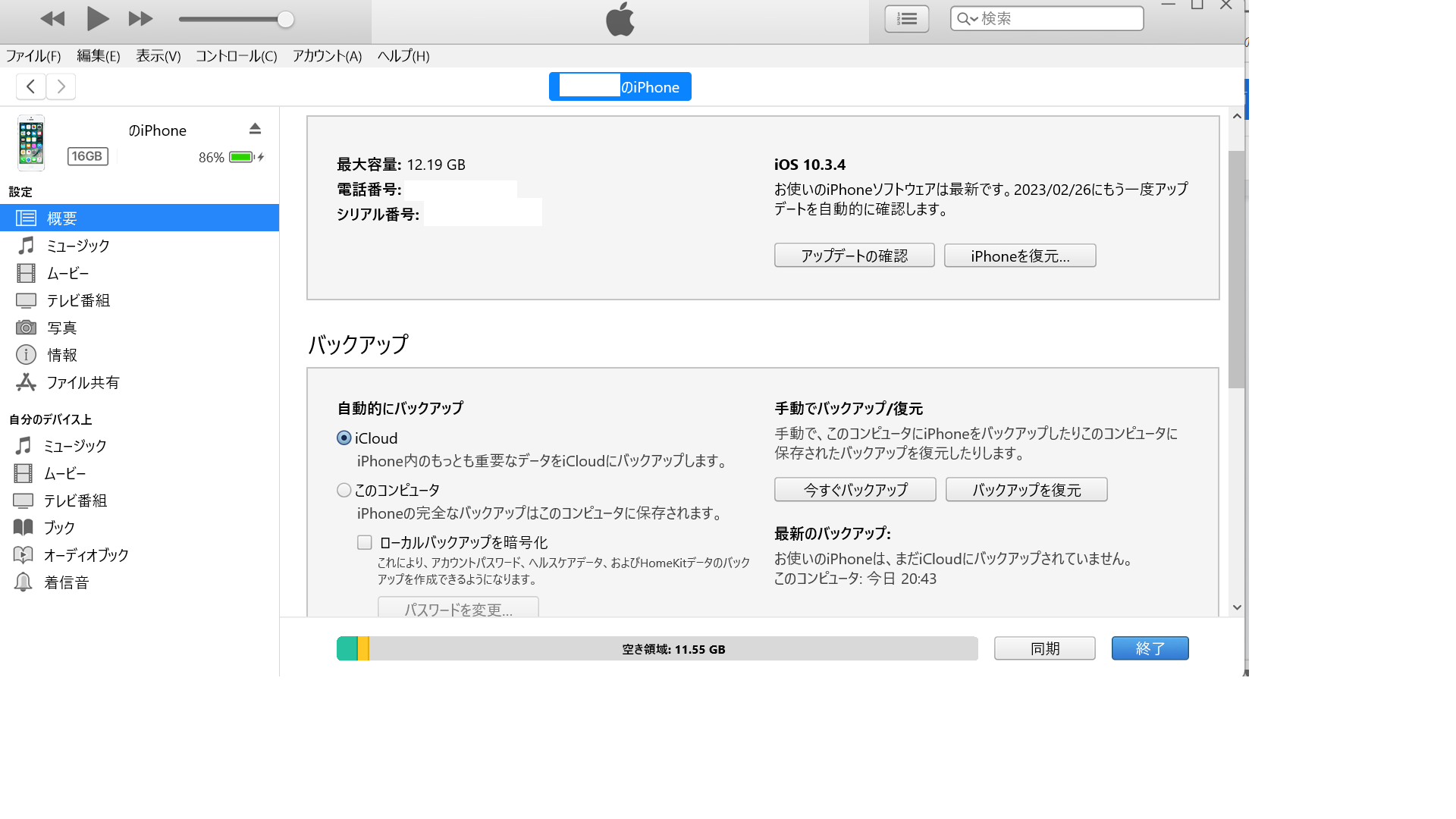The height and width of the screenshot is (819, 1456).
Task: Click the play button
Action: point(97,18)
